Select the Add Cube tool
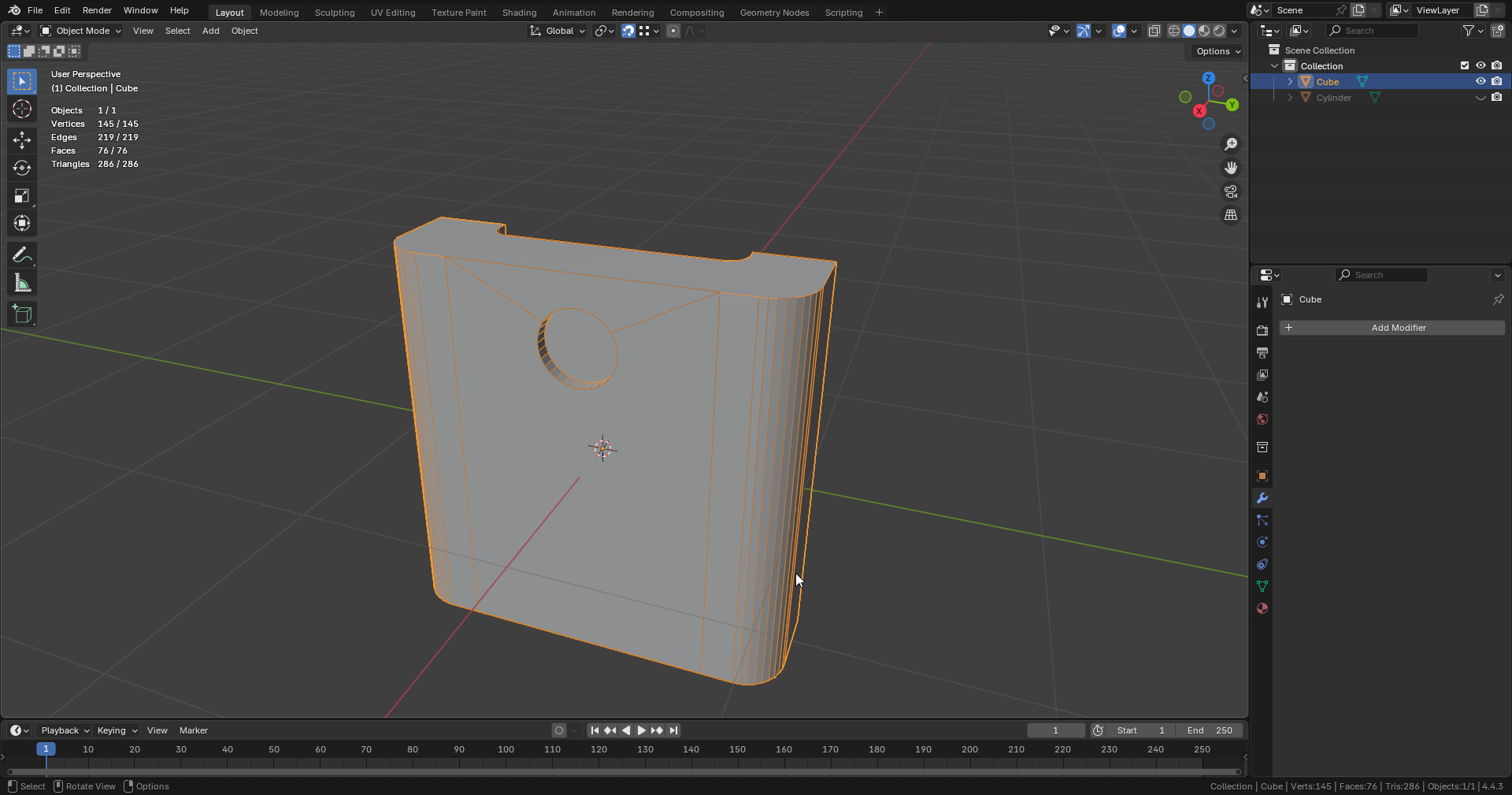This screenshot has width=1512, height=795. 22,314
